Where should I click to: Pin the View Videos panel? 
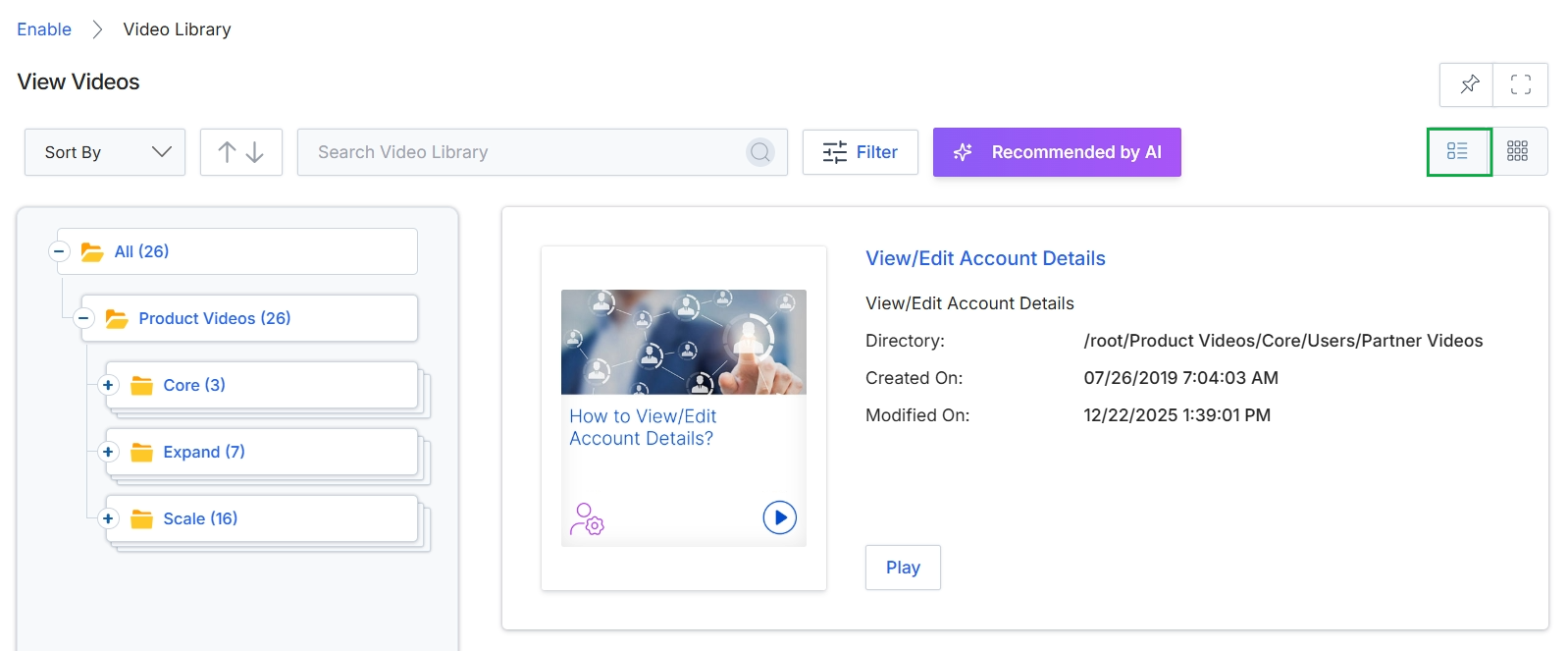(1467, 84)
